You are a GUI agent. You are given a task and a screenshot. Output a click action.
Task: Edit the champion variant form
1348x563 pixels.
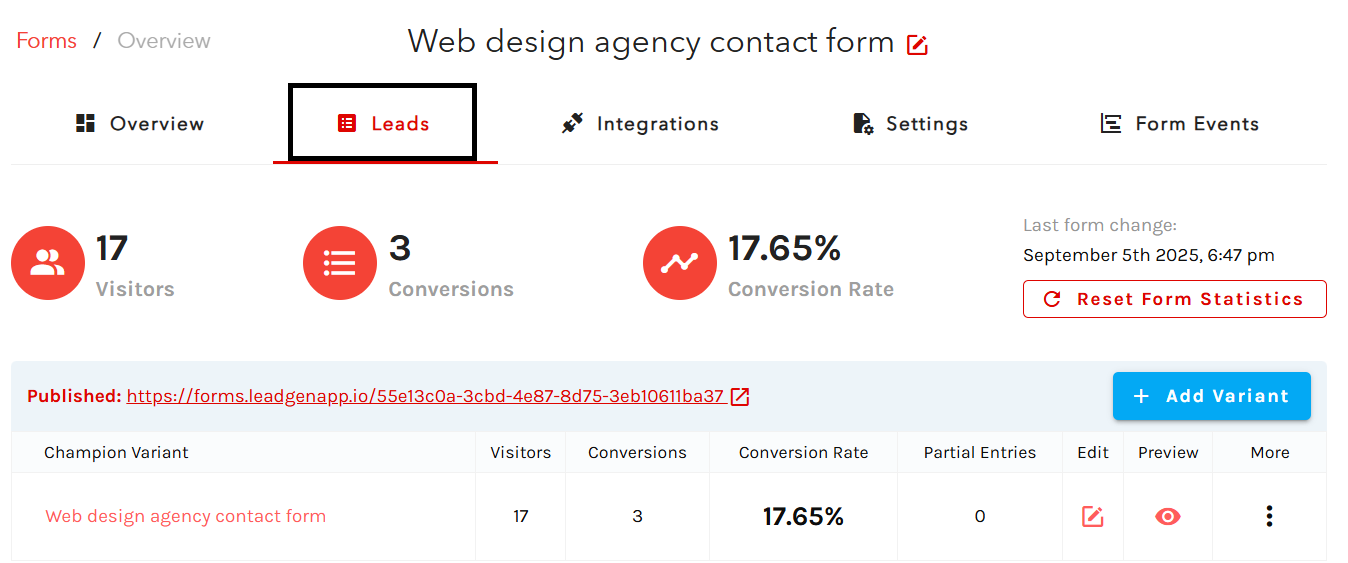coord(1092,517)
